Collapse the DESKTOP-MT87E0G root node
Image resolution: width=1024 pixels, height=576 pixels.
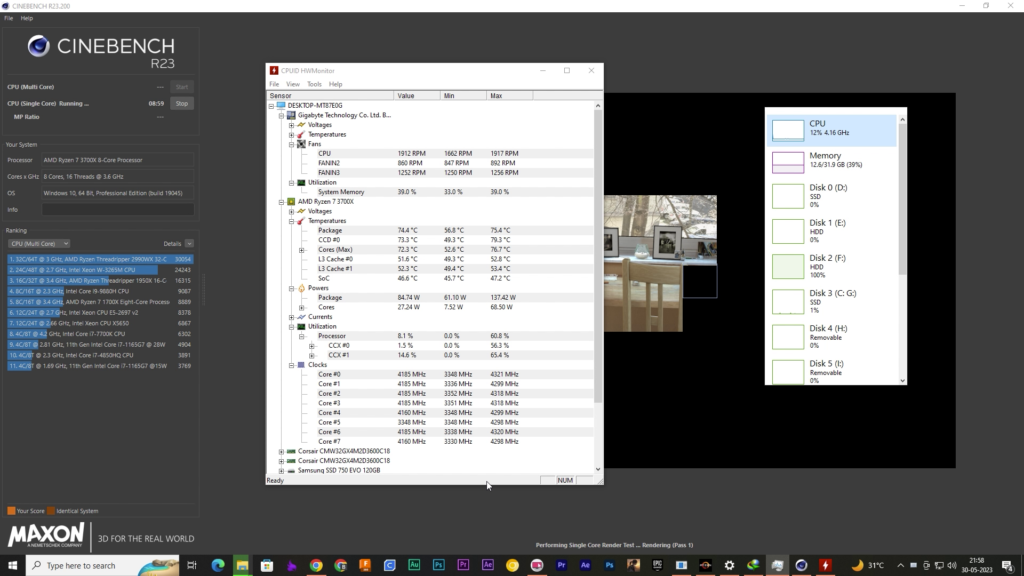[272, 105]
